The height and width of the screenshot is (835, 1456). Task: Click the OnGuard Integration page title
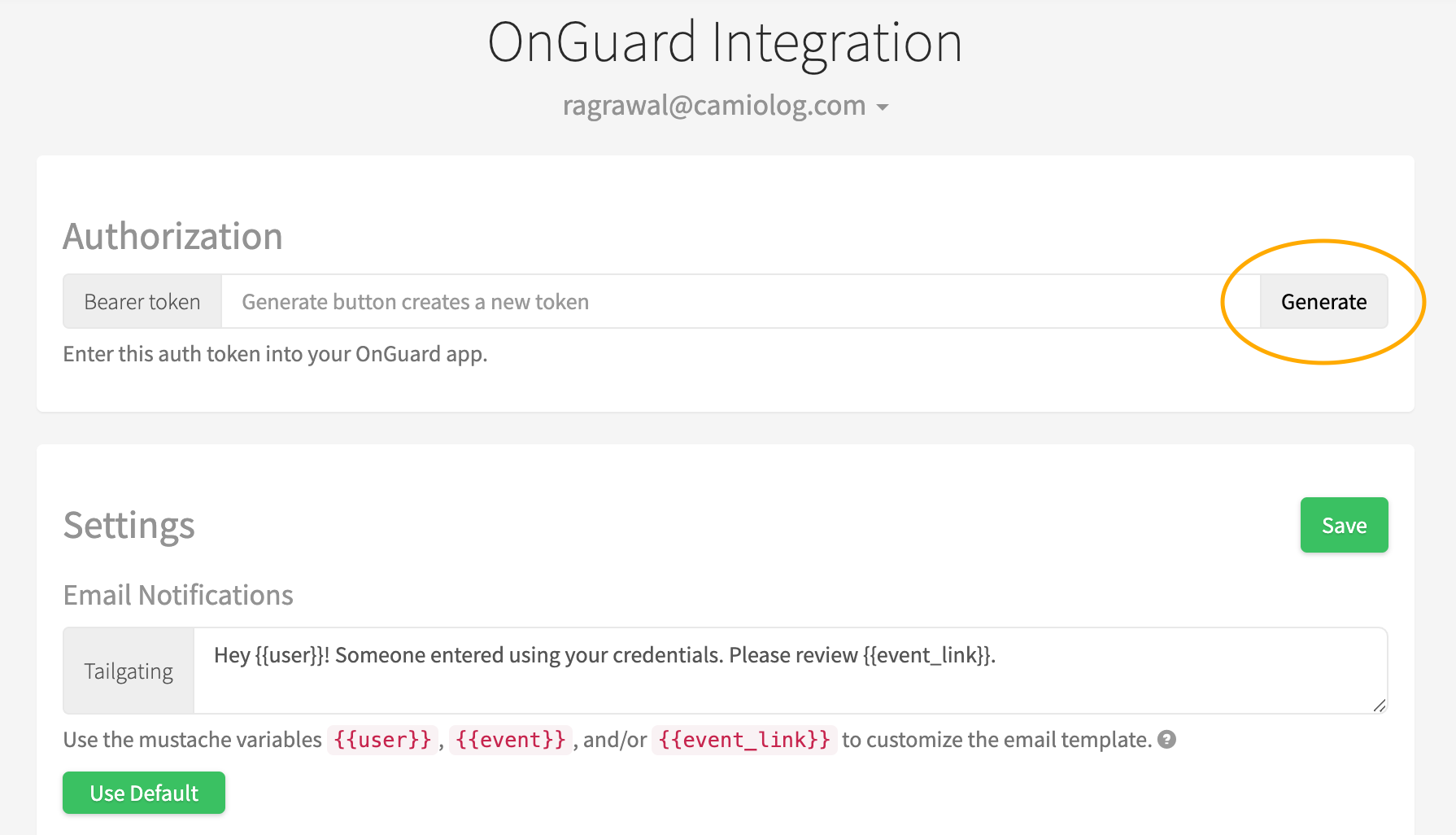coord(725,42)
